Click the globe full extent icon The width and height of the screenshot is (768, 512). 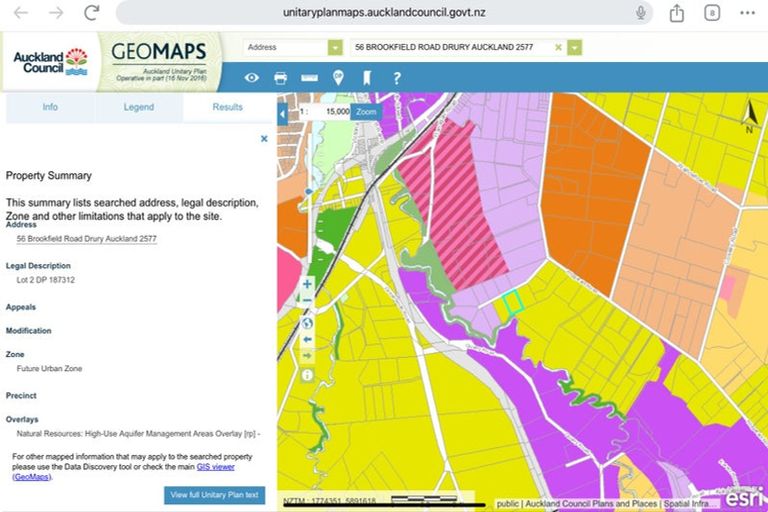click(x=307, y=322)
